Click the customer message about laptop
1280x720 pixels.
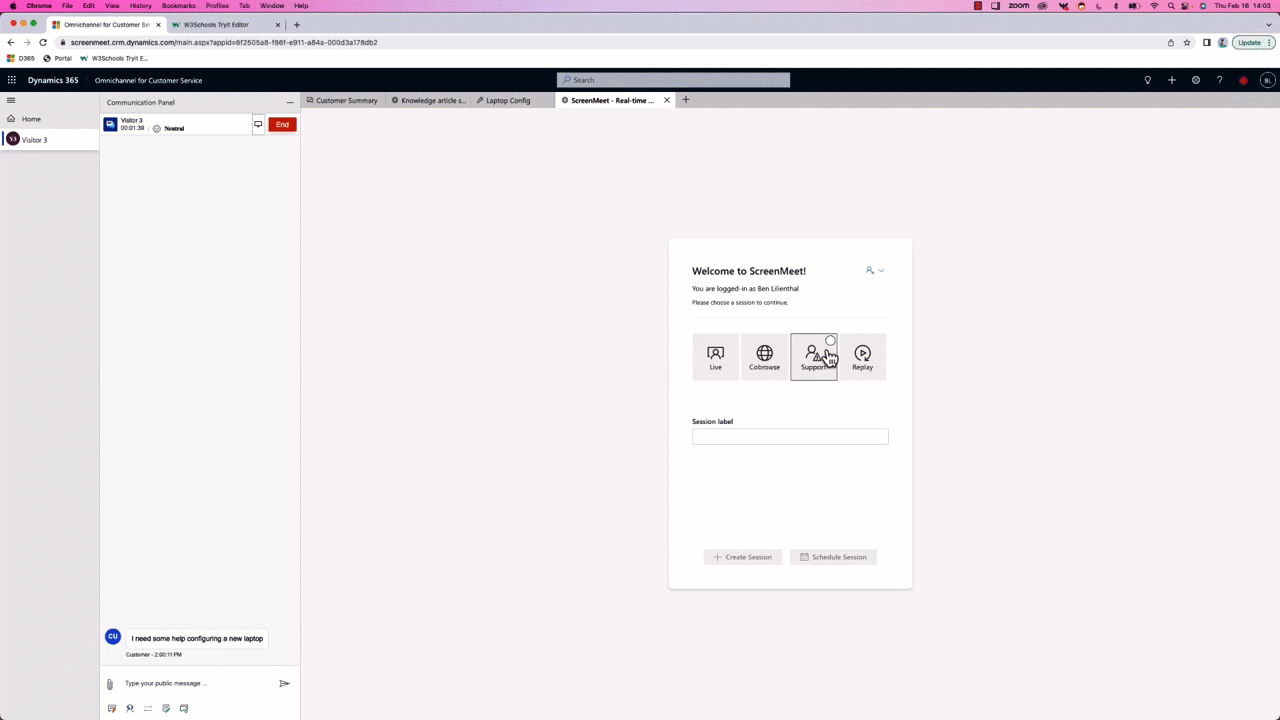(x=197, y=638)
